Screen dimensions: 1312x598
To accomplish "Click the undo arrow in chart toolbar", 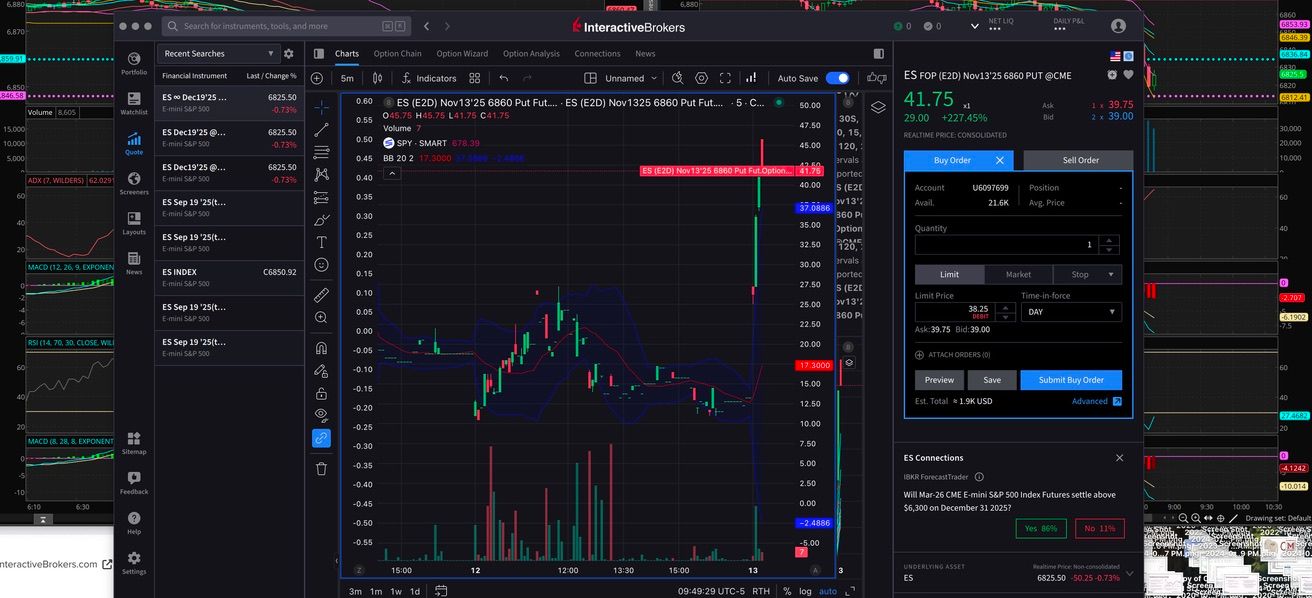I will point(504,78).
